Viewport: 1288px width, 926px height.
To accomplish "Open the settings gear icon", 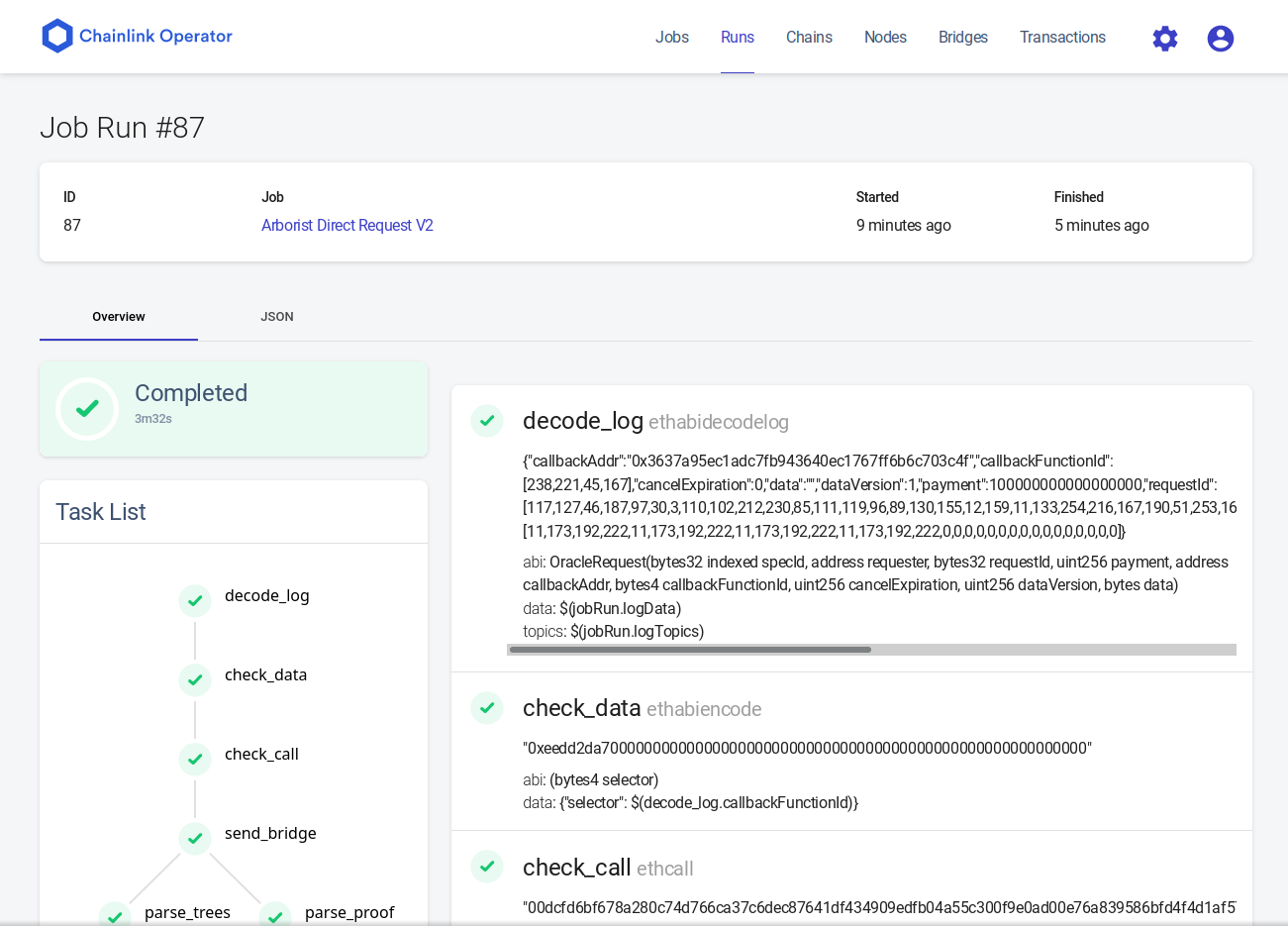I will 1165,39.
